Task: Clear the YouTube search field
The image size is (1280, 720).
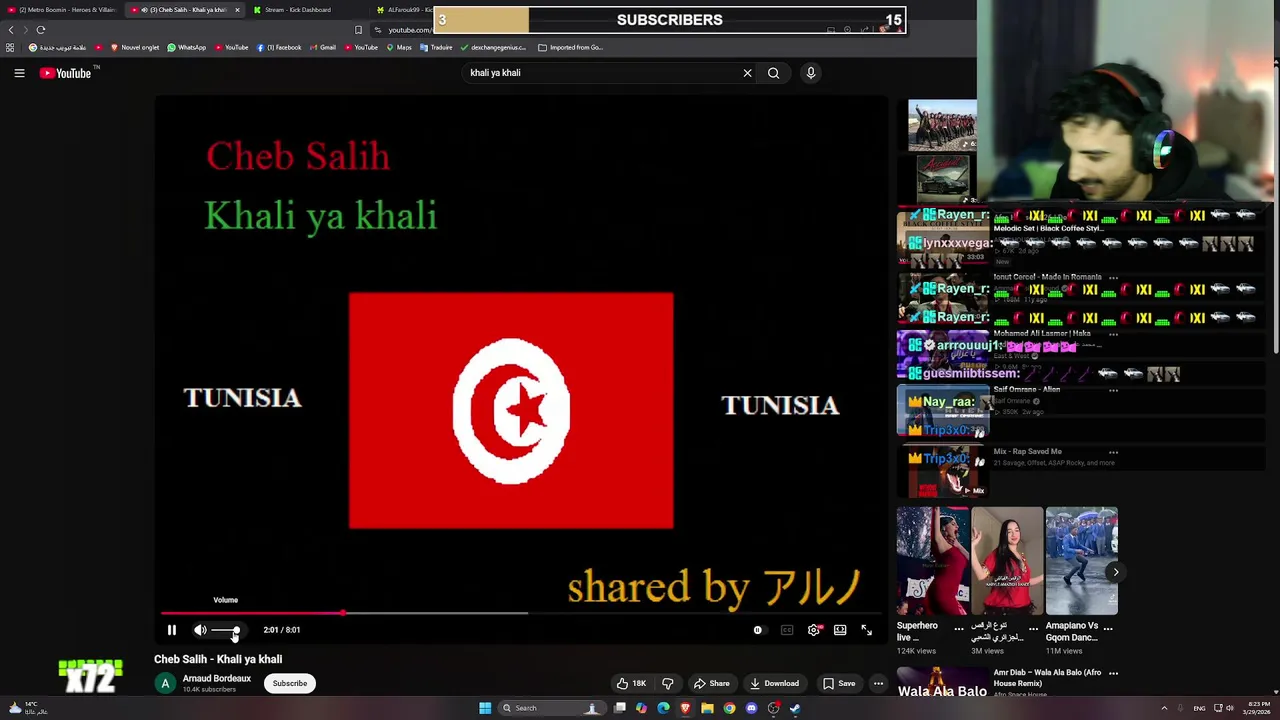Action: point(747,73)
